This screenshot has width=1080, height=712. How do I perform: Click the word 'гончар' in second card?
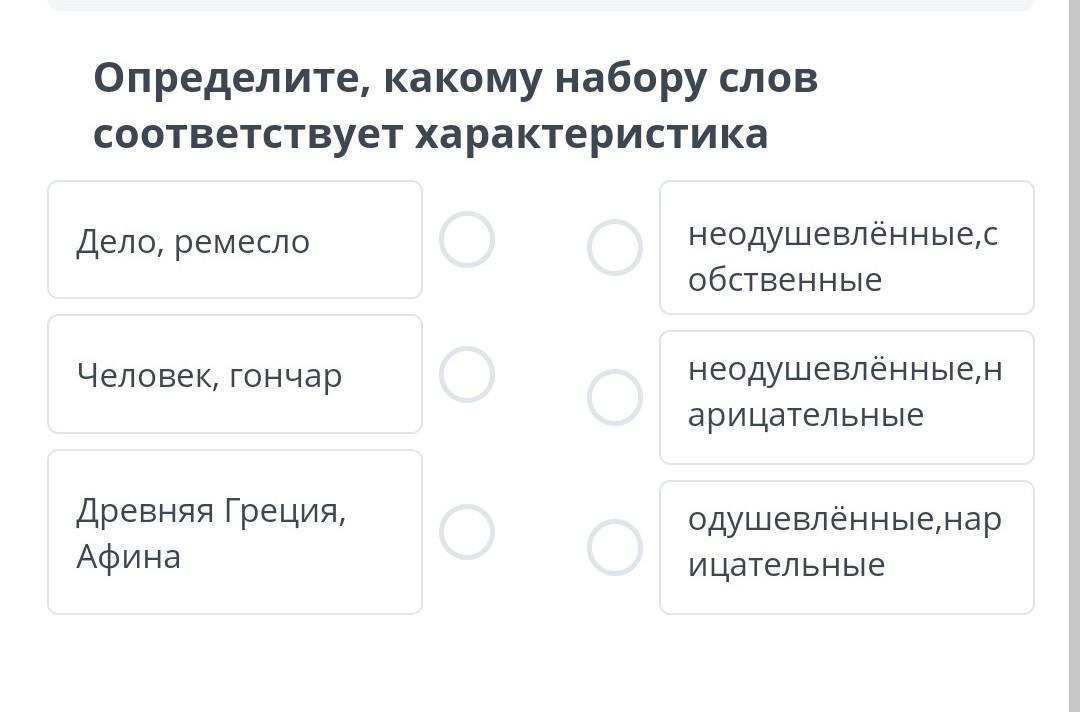286,376
